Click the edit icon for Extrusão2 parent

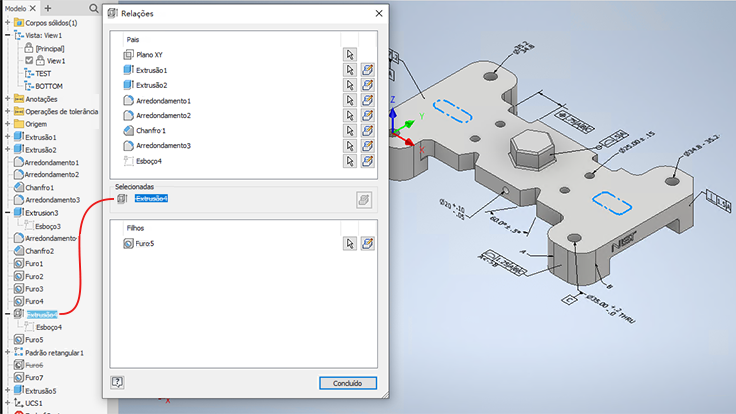(368, 85)
